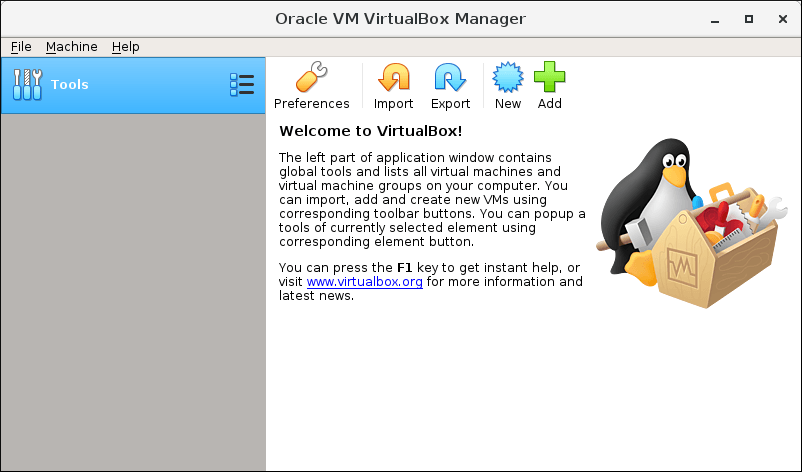This screenshot has height=472, width=802.
Task: Open the Machine menu
Action: [x=72, y=47]
